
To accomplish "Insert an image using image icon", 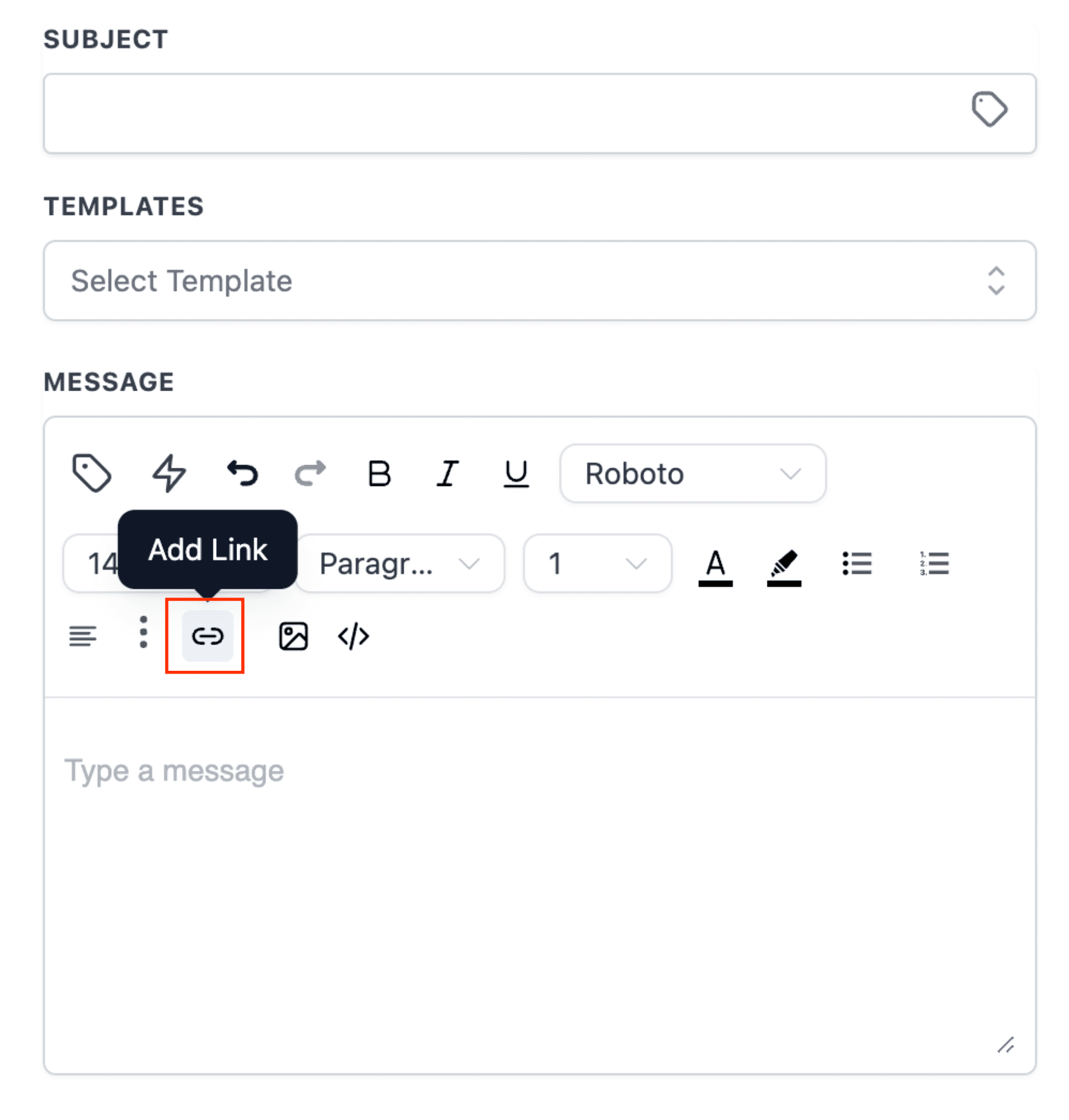I will pos(293,636).
